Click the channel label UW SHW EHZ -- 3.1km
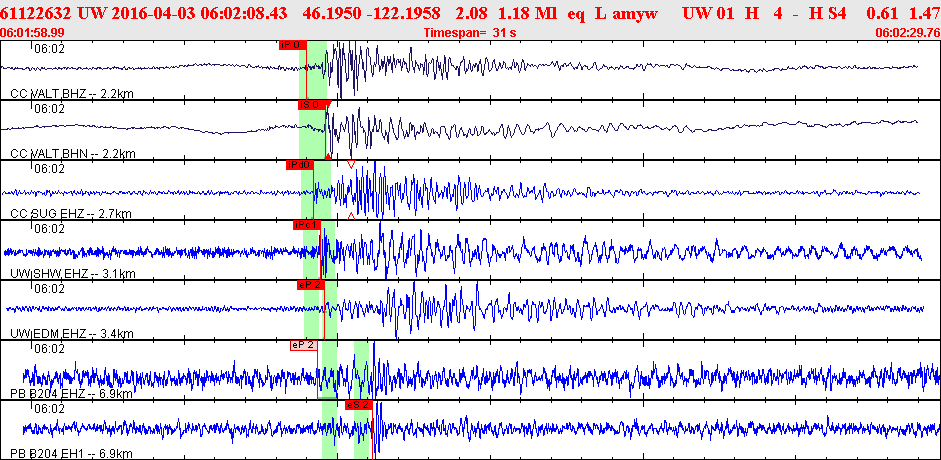Image resolution: width=941 pixels, height=460 pixels. 73,274
